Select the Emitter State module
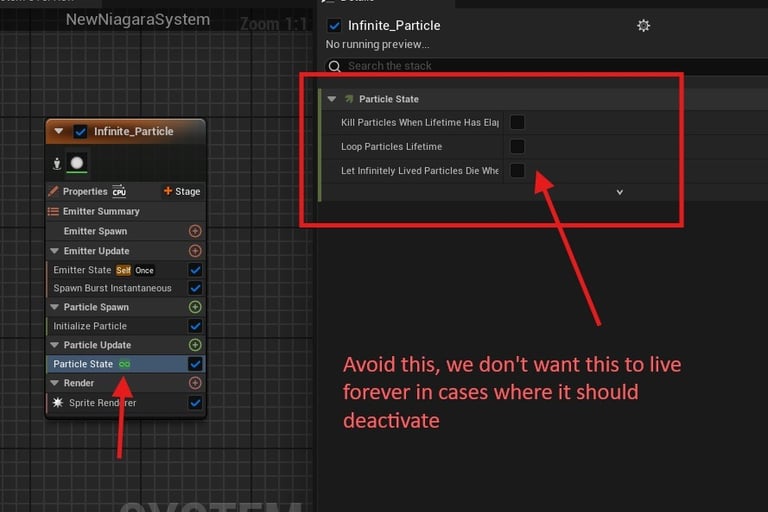768x512 pixels. click(x=125, y=270)
